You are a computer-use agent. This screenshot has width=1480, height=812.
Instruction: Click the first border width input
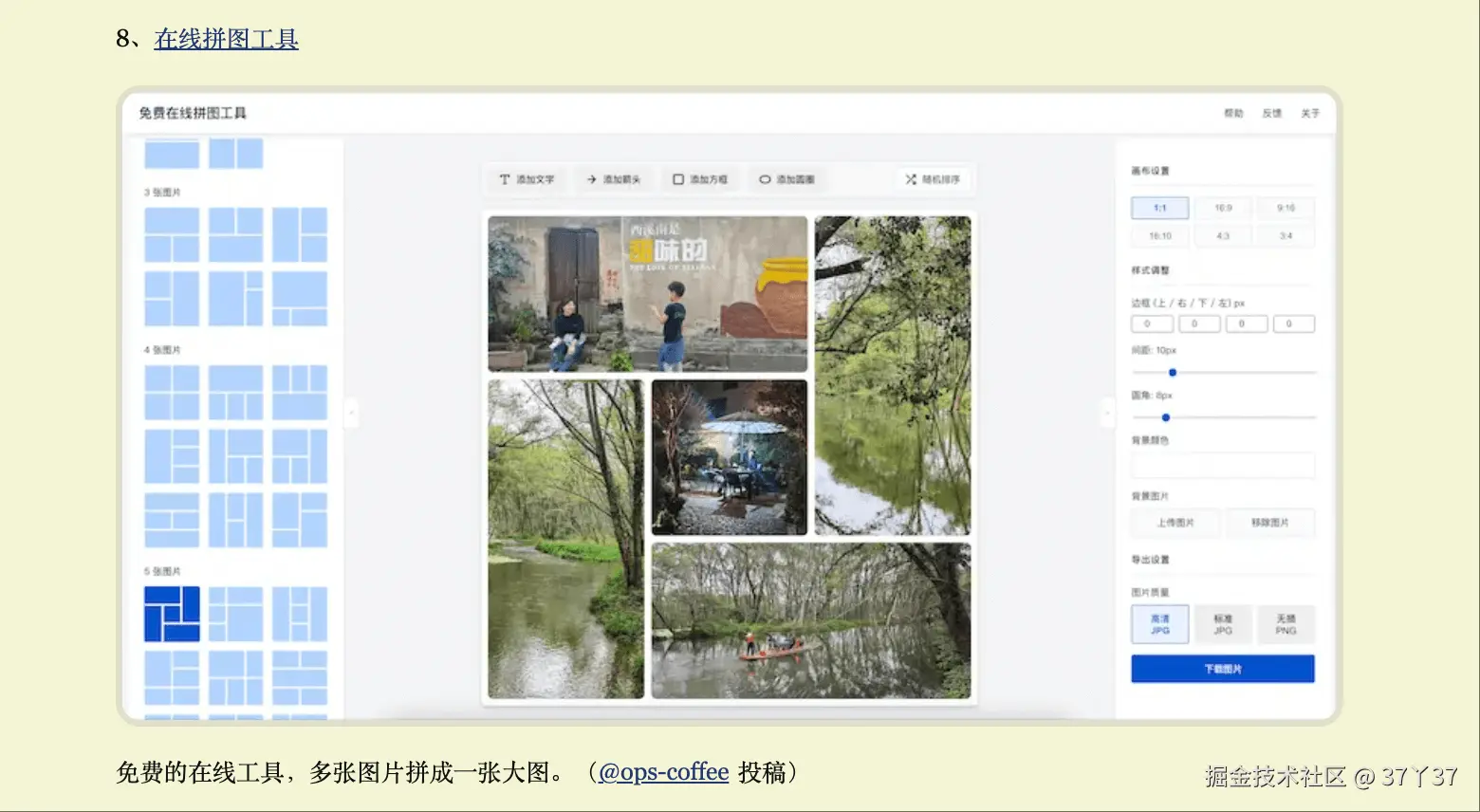[x=1152, y=324]
